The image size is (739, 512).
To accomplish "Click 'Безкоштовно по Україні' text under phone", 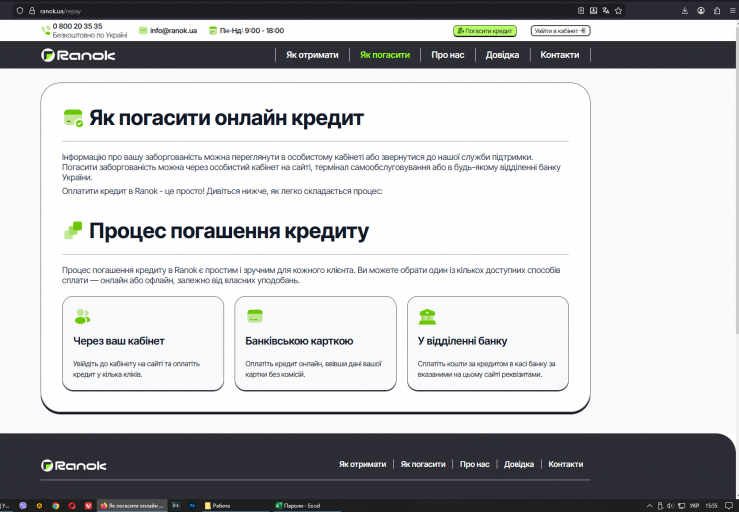I will point(90,35).
